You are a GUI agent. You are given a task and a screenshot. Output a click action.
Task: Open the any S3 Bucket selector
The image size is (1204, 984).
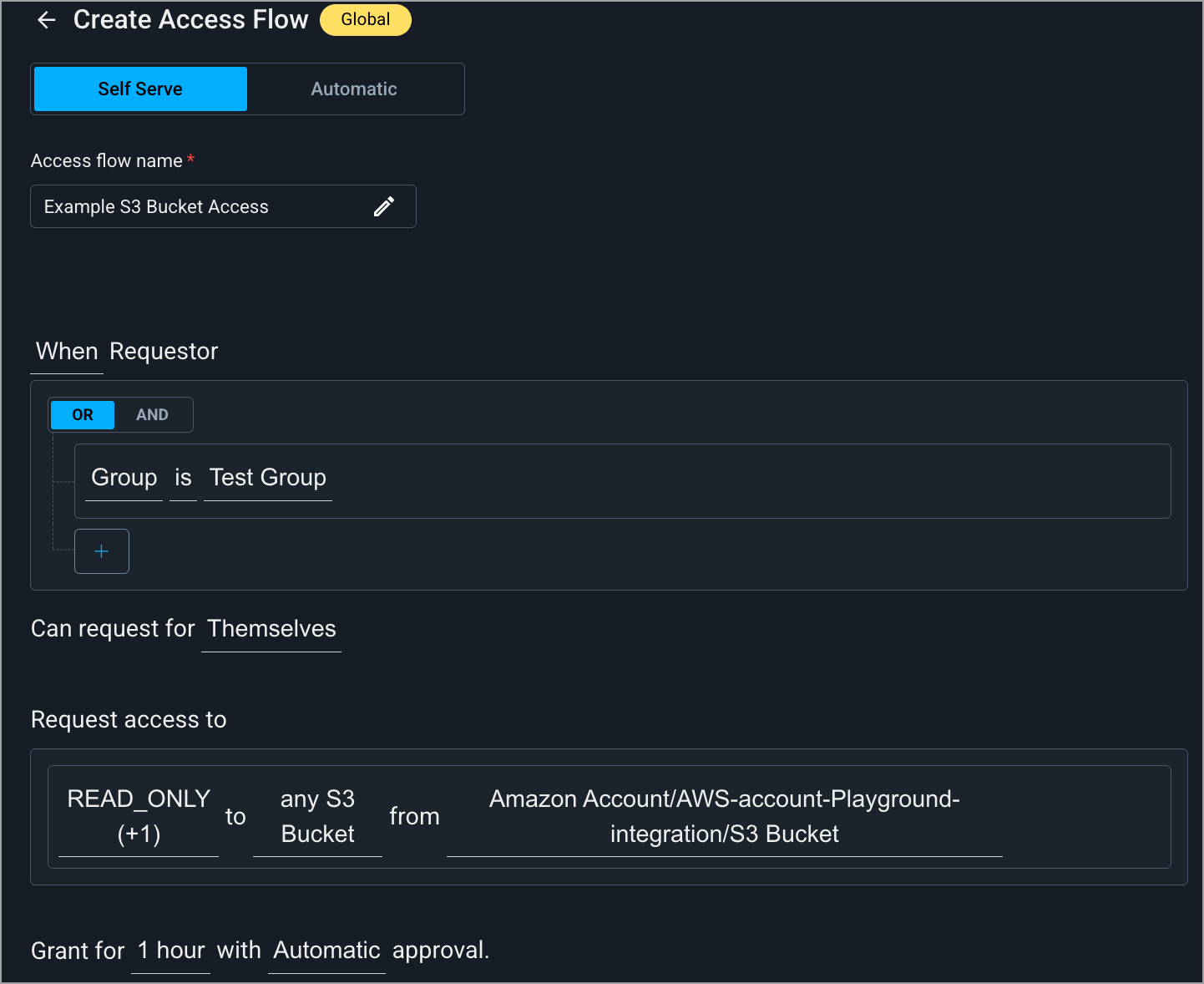(317, 816)
